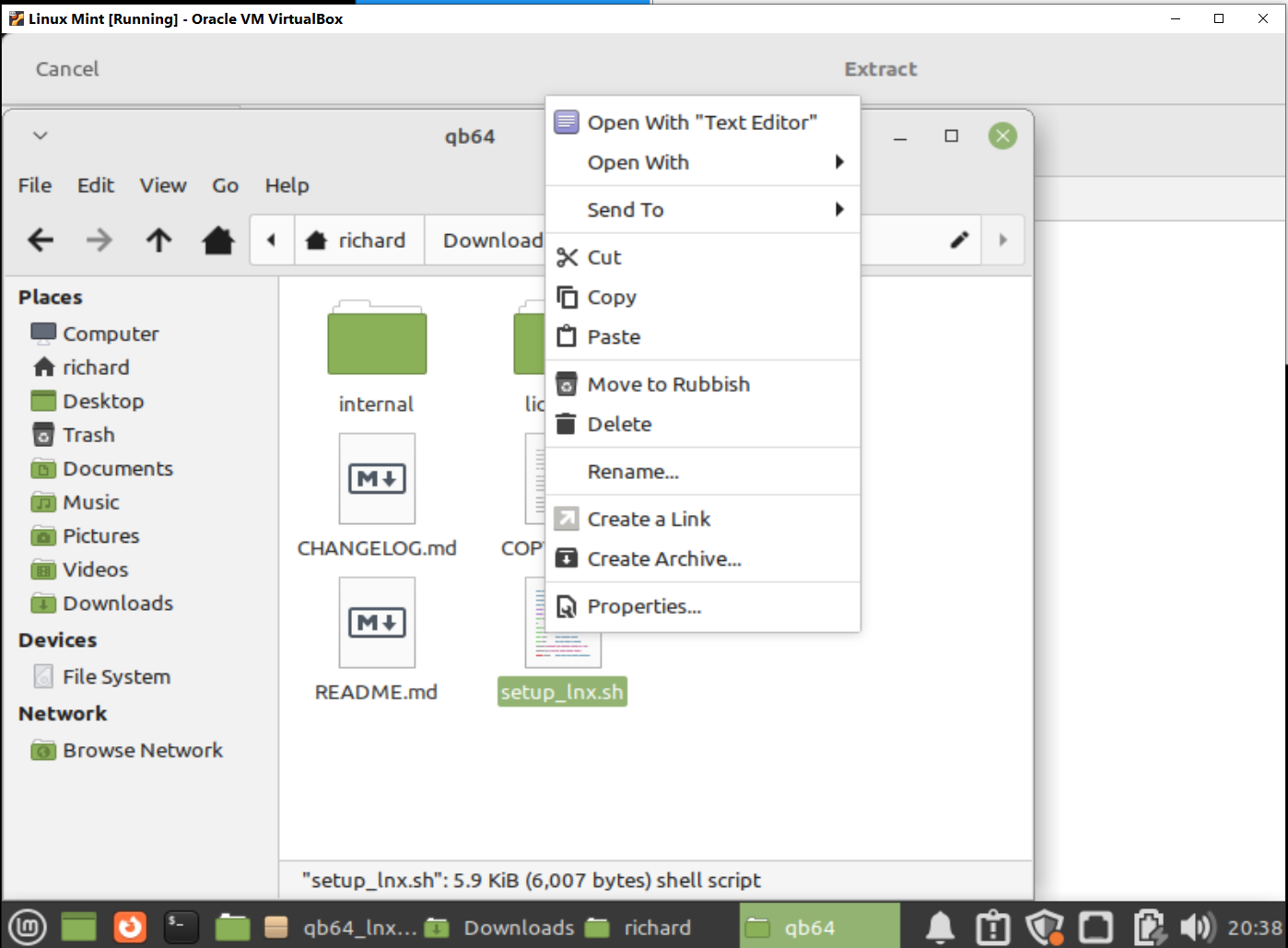Click the window menu chevron of qb64
Screen dimensions: 1288x948
coord(40,135)
